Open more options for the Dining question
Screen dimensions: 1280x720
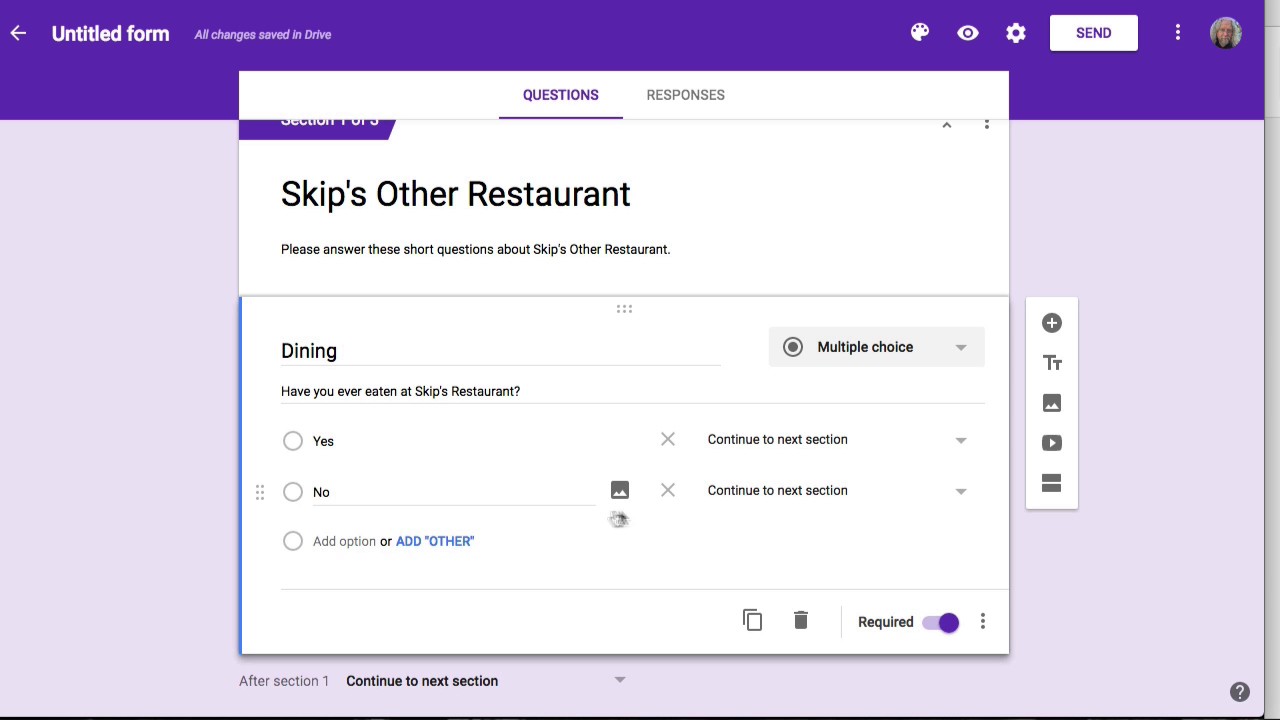coord(983,622)
